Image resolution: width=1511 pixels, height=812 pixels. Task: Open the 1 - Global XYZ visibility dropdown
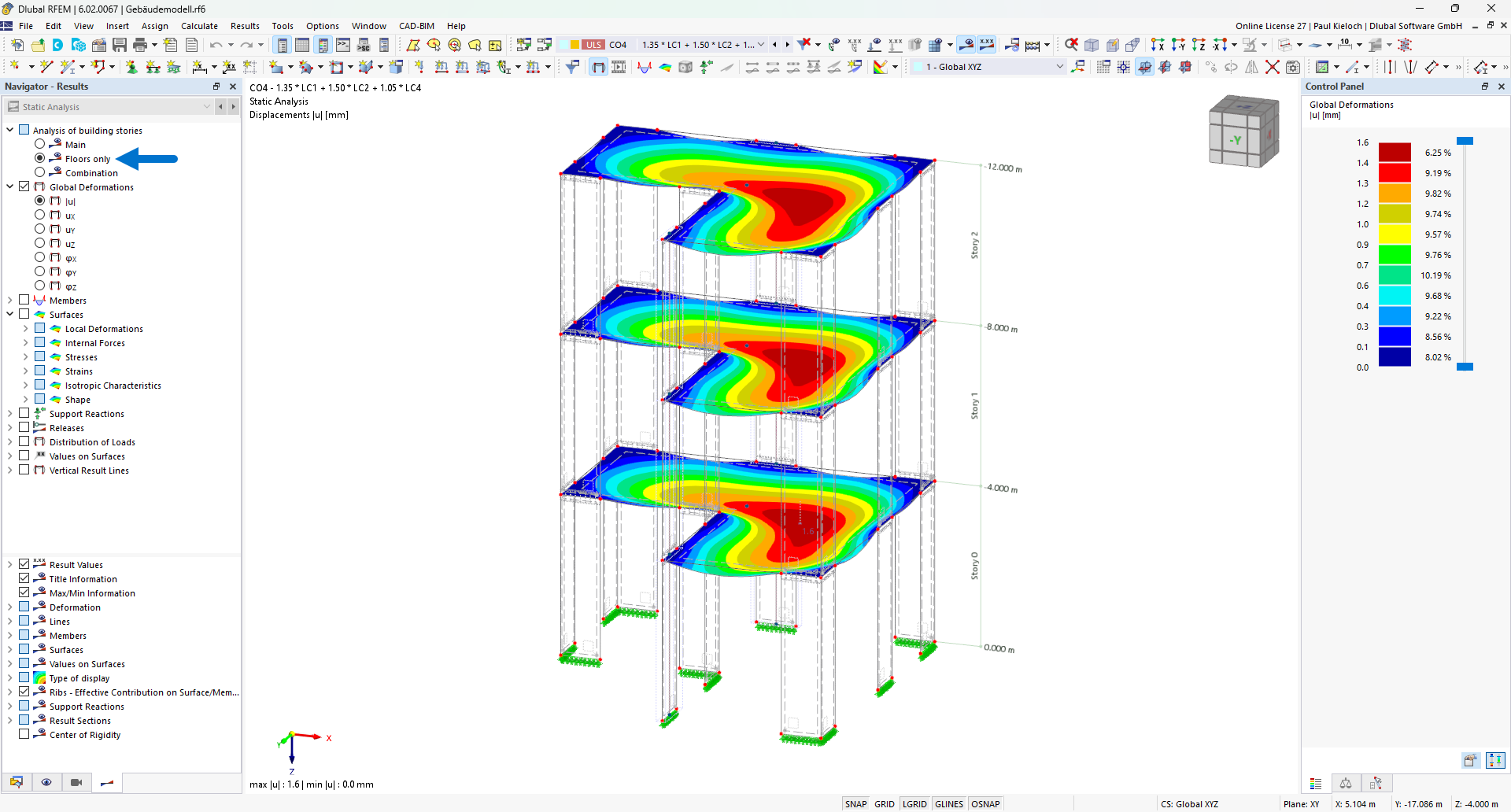(x=1059, y=67)
